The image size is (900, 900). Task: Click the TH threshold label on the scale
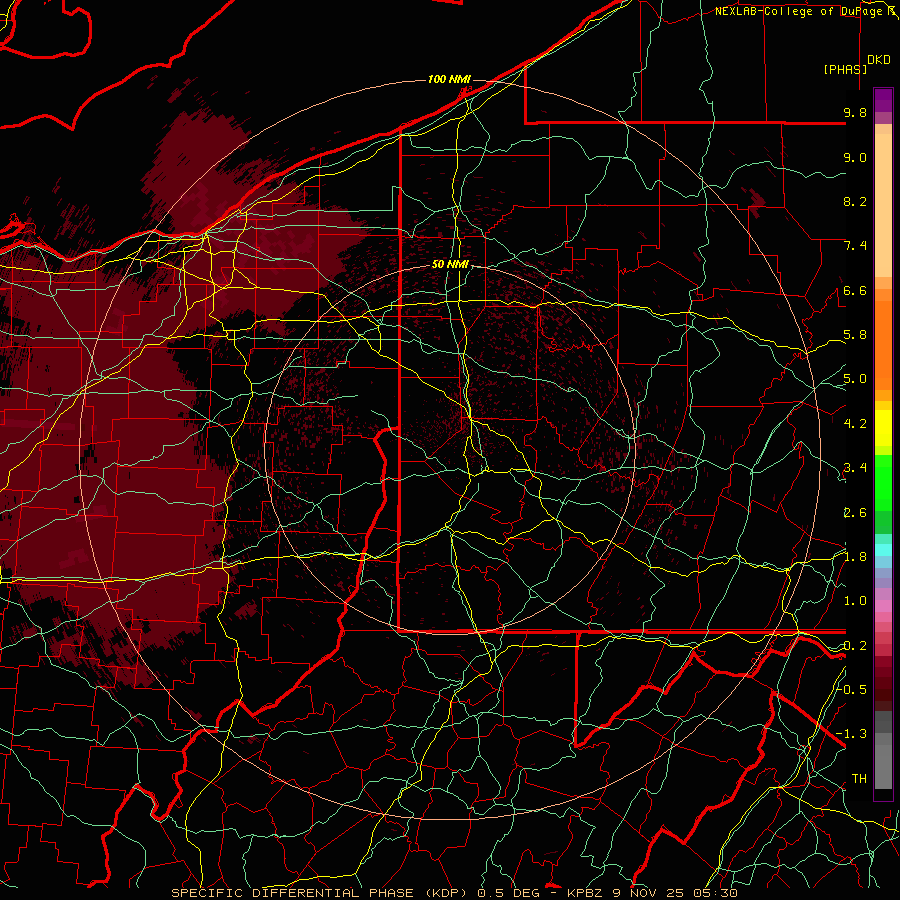pyautogui.click(x=859, y=779)
